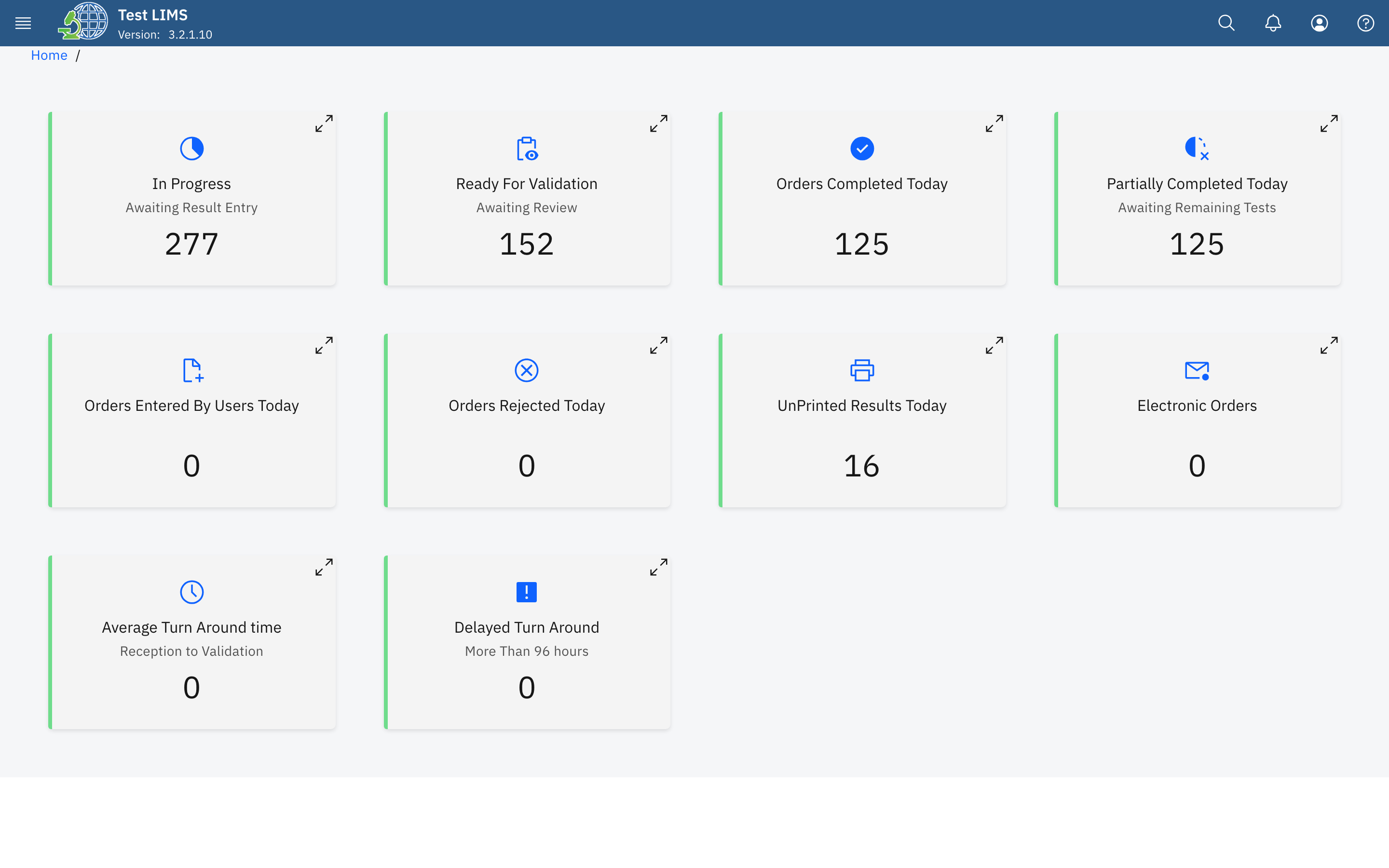The image size is (1389, 868).
Task: Click the Partially Completed half-circle icon
Action: point(1197,149)
